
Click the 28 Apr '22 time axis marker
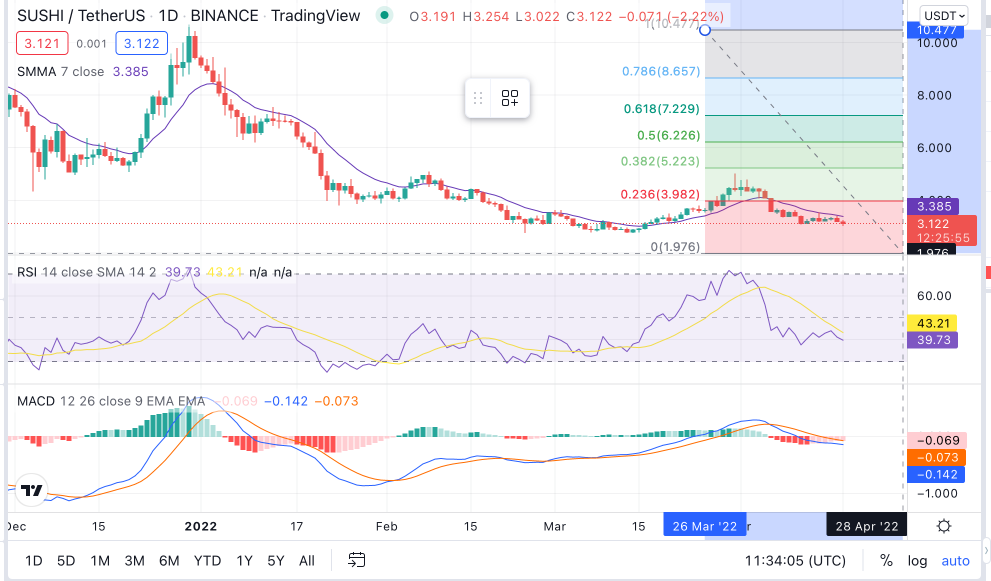coord(866,526)
